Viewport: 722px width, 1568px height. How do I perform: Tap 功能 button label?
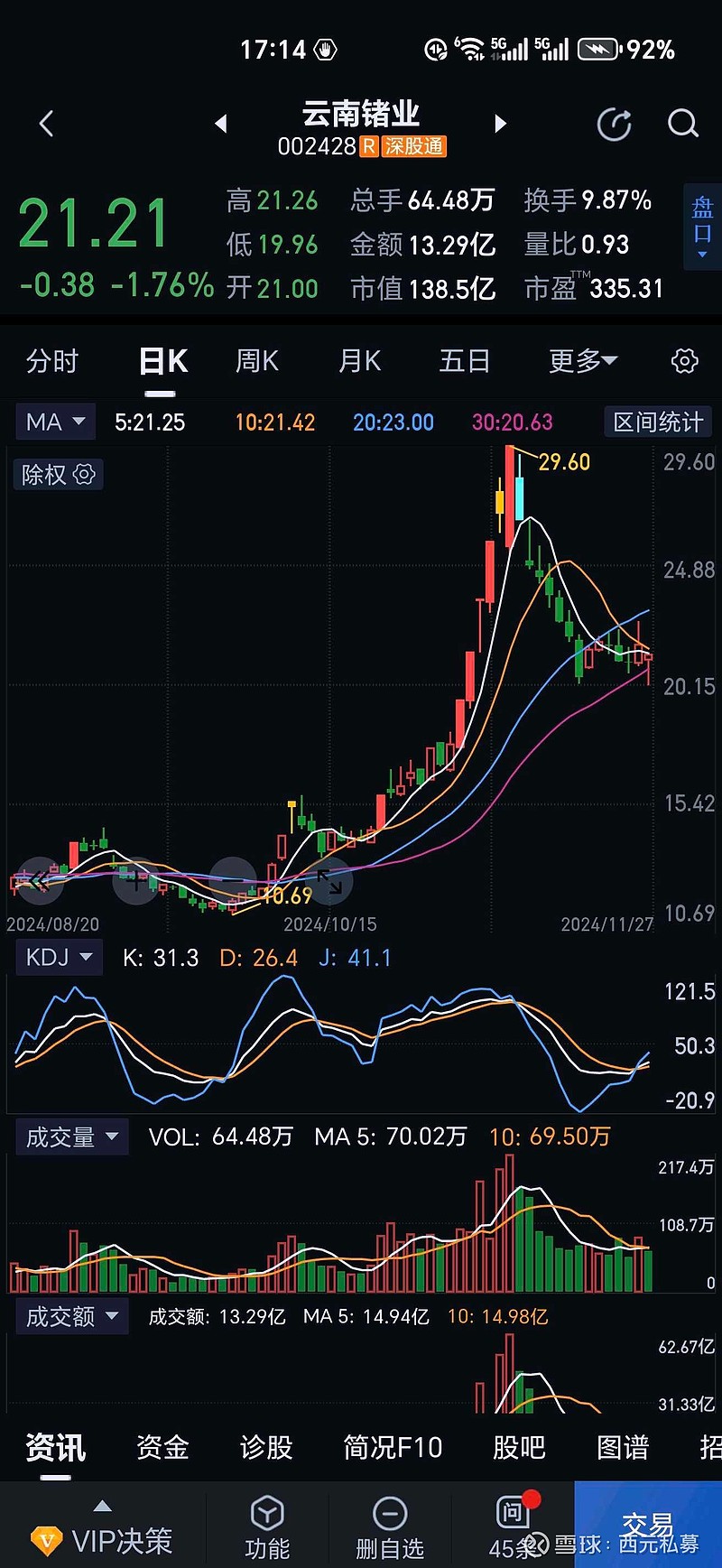(x=267, y=1549)
